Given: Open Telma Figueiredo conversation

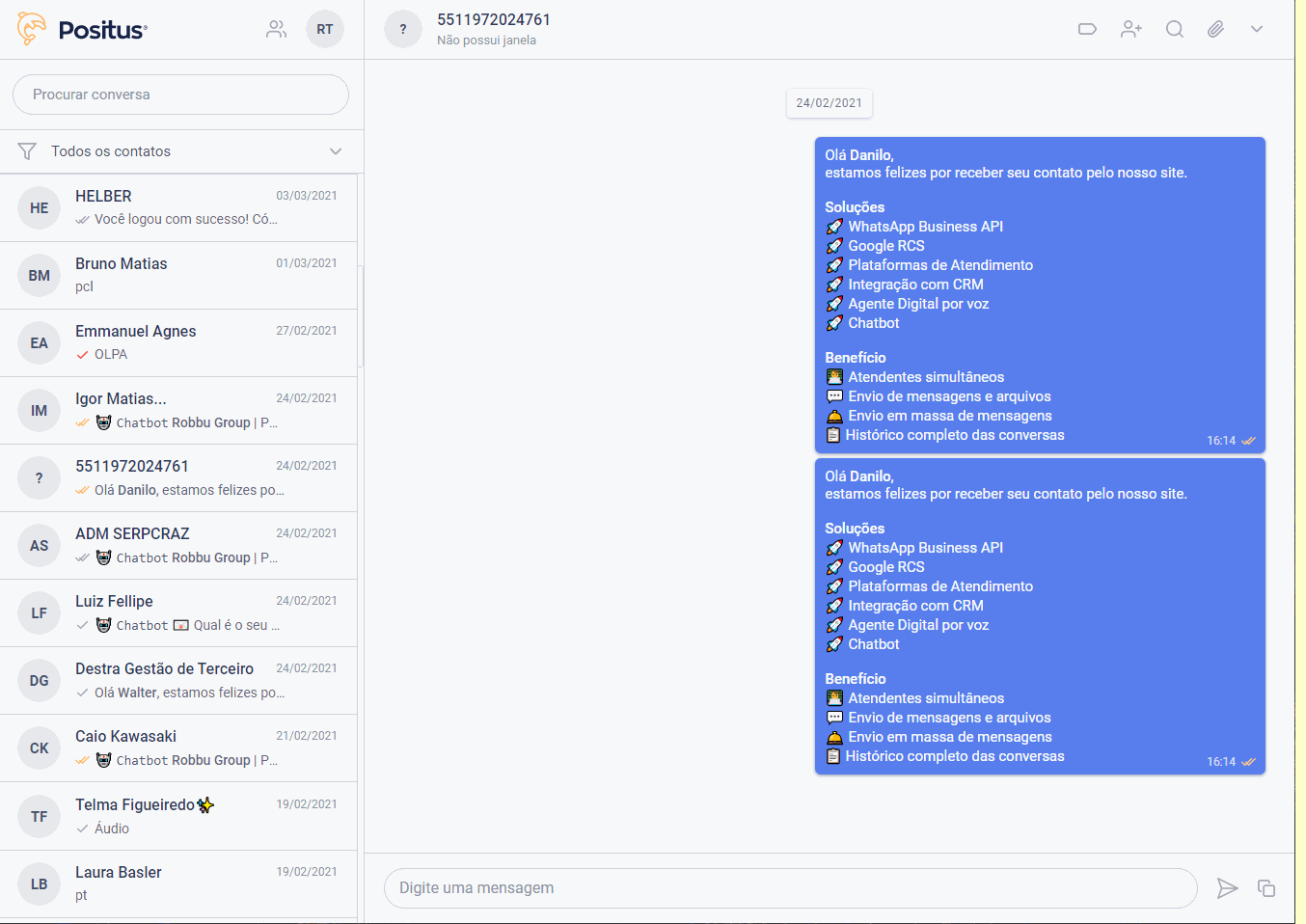Looking at the screenshot, I should (x=178, y=816).
